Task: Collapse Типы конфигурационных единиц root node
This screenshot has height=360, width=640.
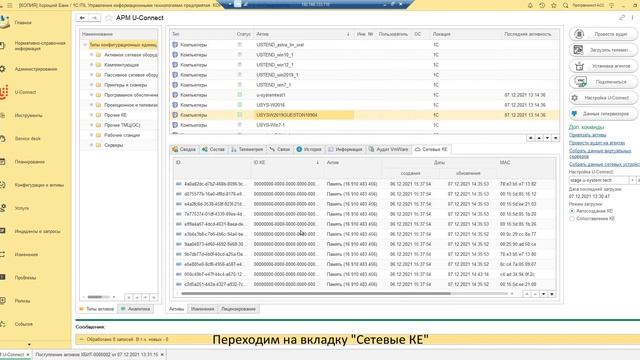Action: [85, 44]
